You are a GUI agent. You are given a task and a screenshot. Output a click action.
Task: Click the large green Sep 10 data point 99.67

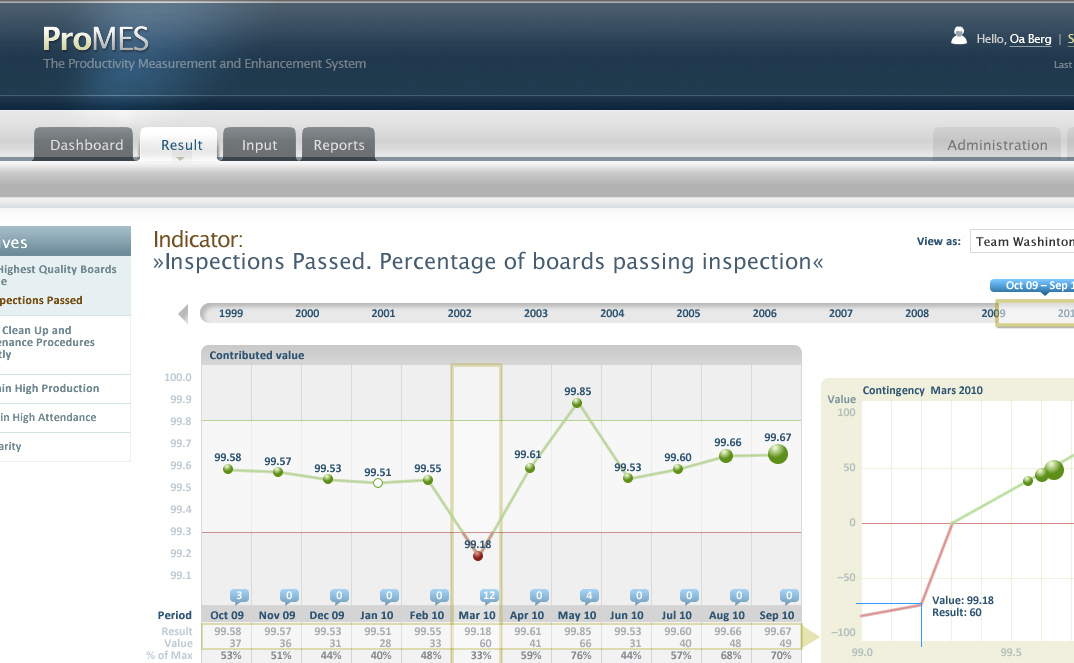point(777,454)
